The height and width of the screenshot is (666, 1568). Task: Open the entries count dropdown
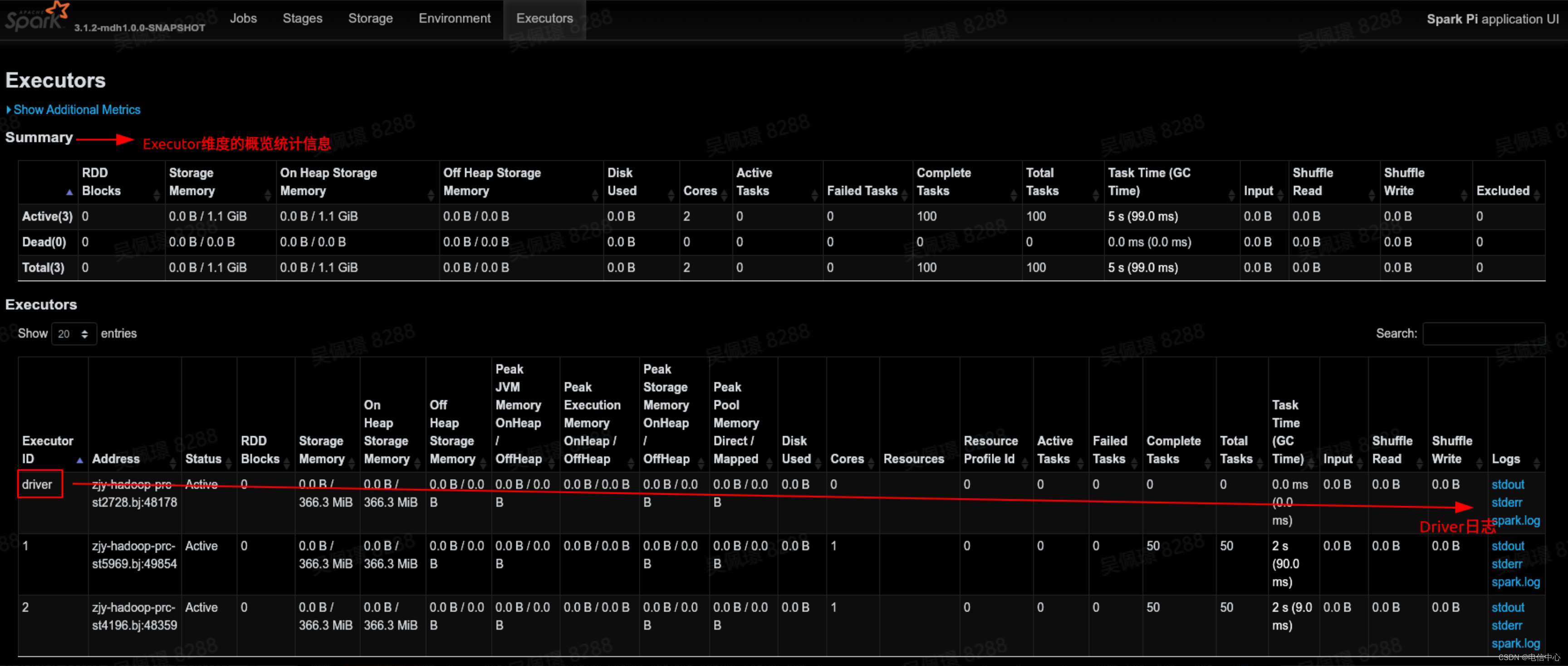coord(73,333)
